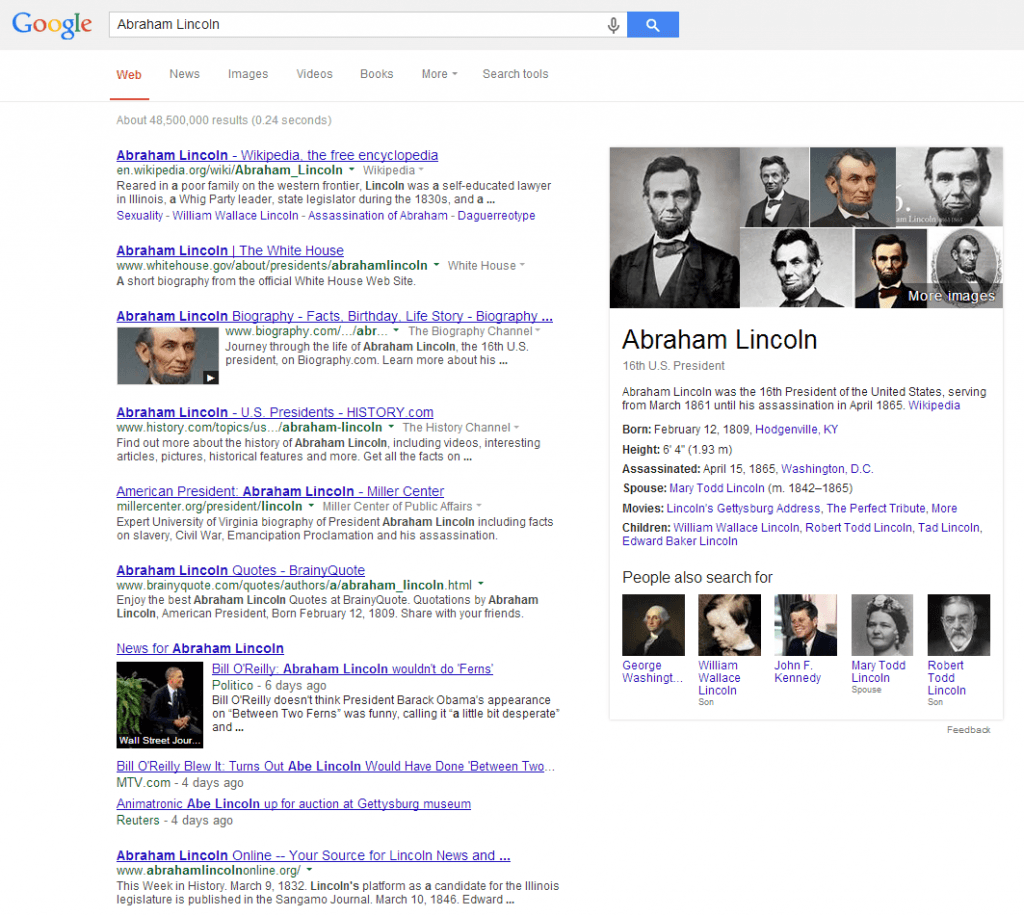Click William Wallace Lincoln thumbnail photo

point(729,625)
